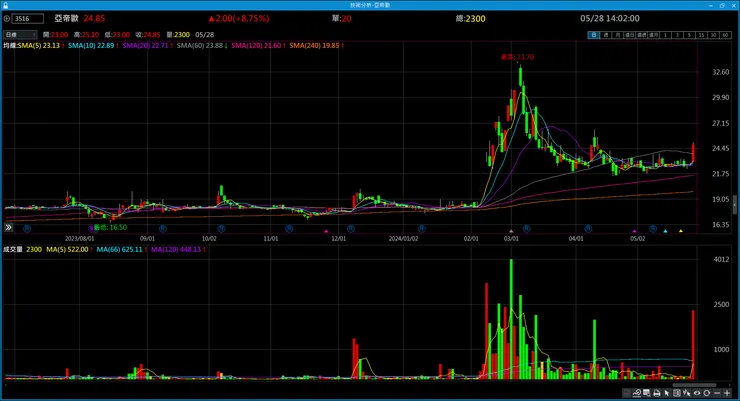Click the cyan triangle event marker after 05/02
Viewport: 740px width, 401px height.
[x=665, y=231]
